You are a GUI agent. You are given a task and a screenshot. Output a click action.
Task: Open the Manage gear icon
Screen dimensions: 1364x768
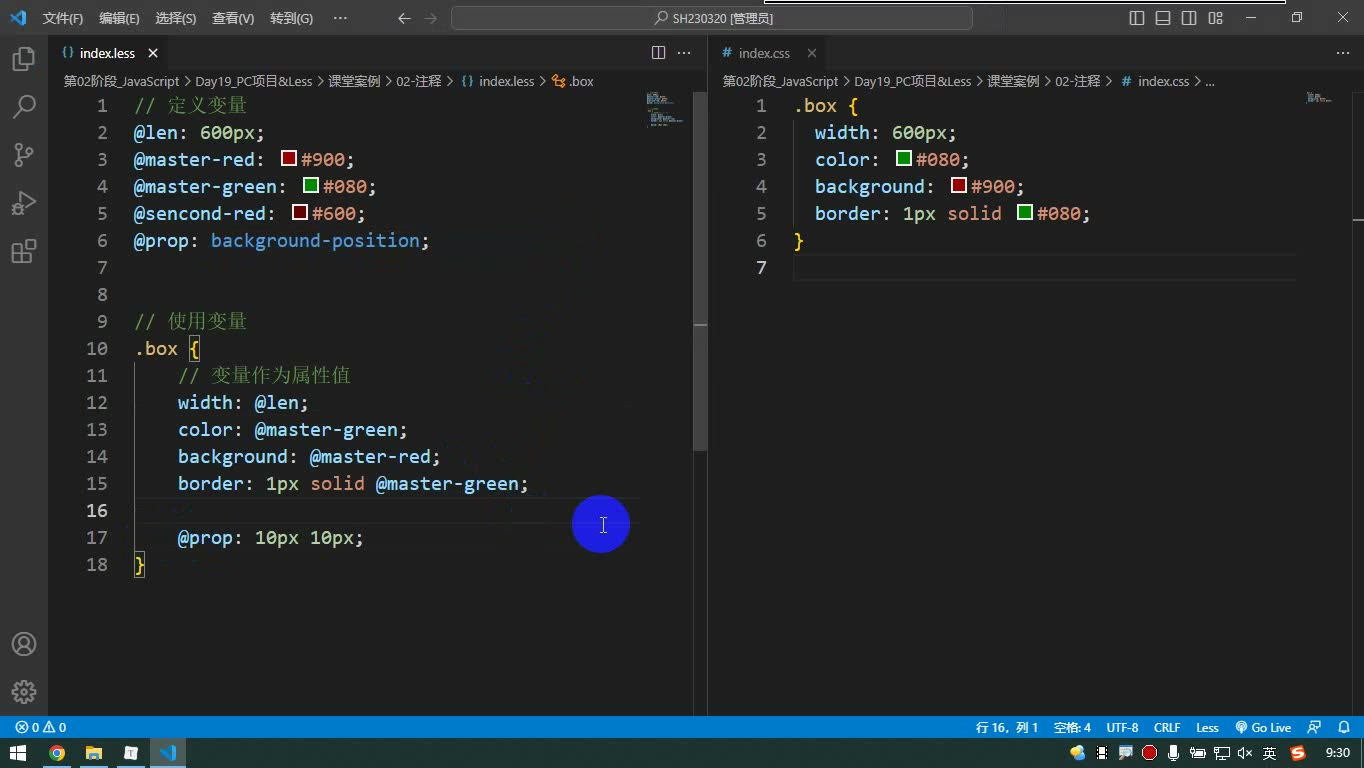24,691
